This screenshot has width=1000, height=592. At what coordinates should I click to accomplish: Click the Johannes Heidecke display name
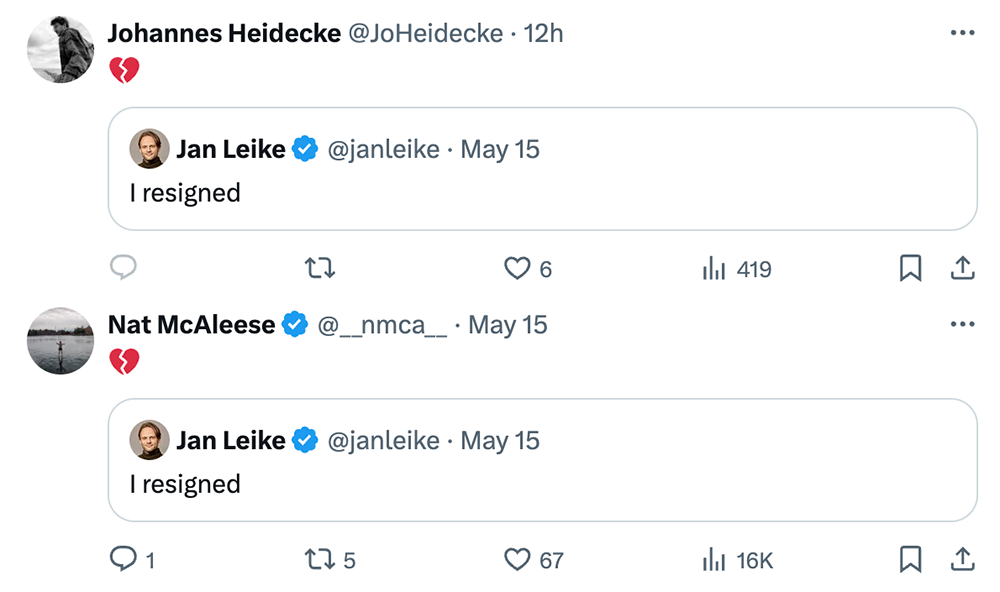click(x=223, y=33)
